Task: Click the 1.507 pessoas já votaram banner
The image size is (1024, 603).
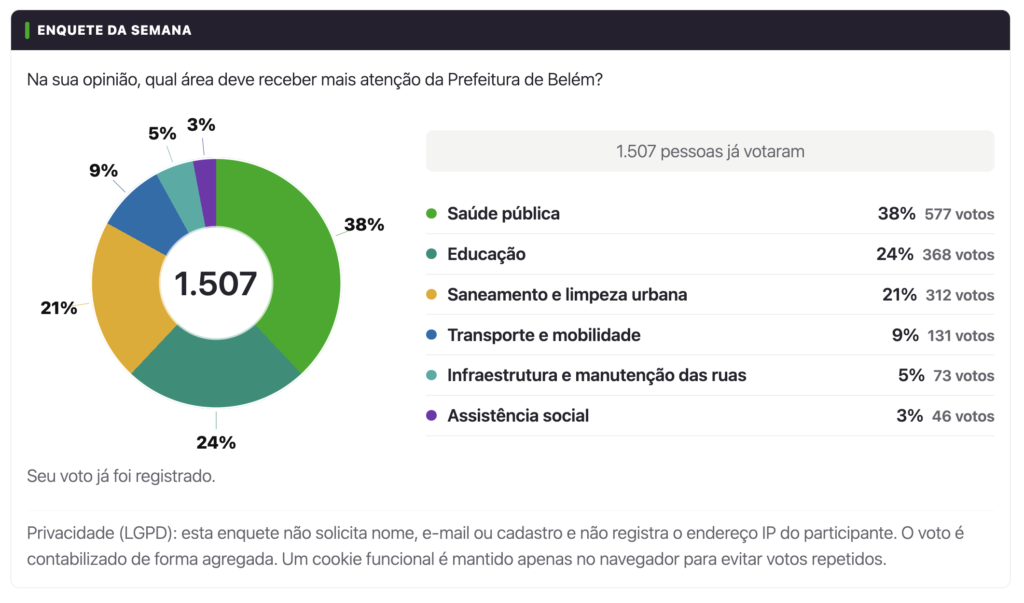Action: [710, 151]
